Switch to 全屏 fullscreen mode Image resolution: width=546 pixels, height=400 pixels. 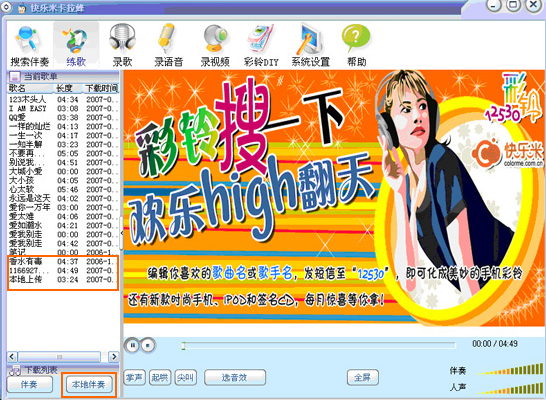click(x=363, y=377)
